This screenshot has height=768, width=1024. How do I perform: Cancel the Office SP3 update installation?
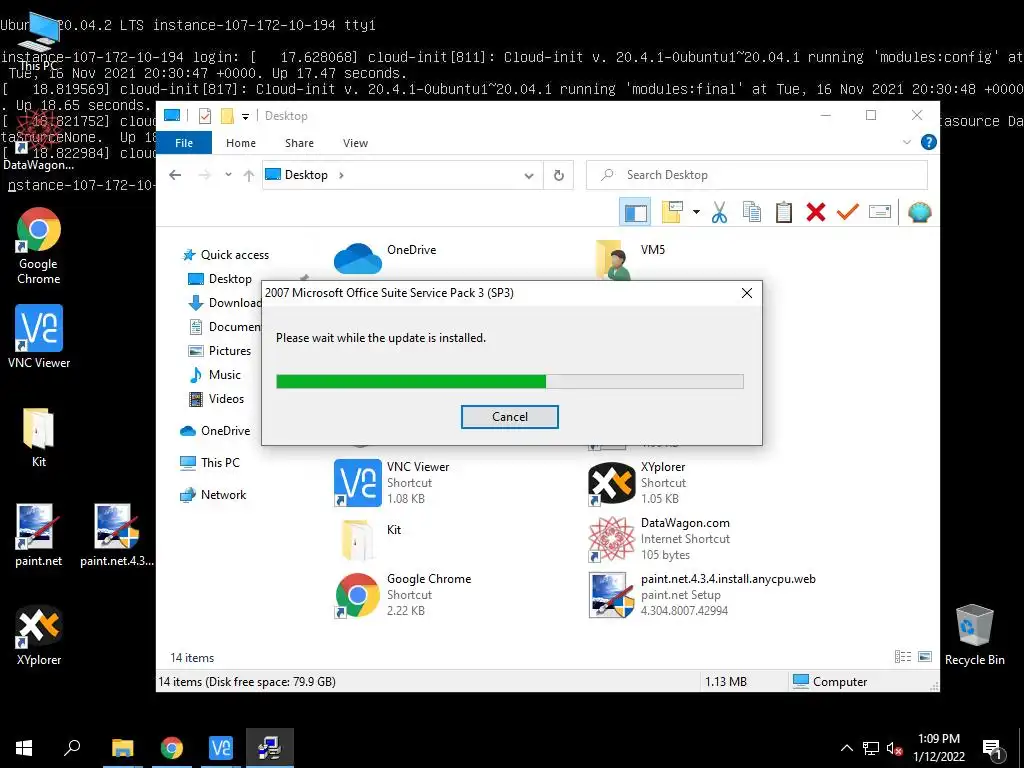[x=509, y=417]
